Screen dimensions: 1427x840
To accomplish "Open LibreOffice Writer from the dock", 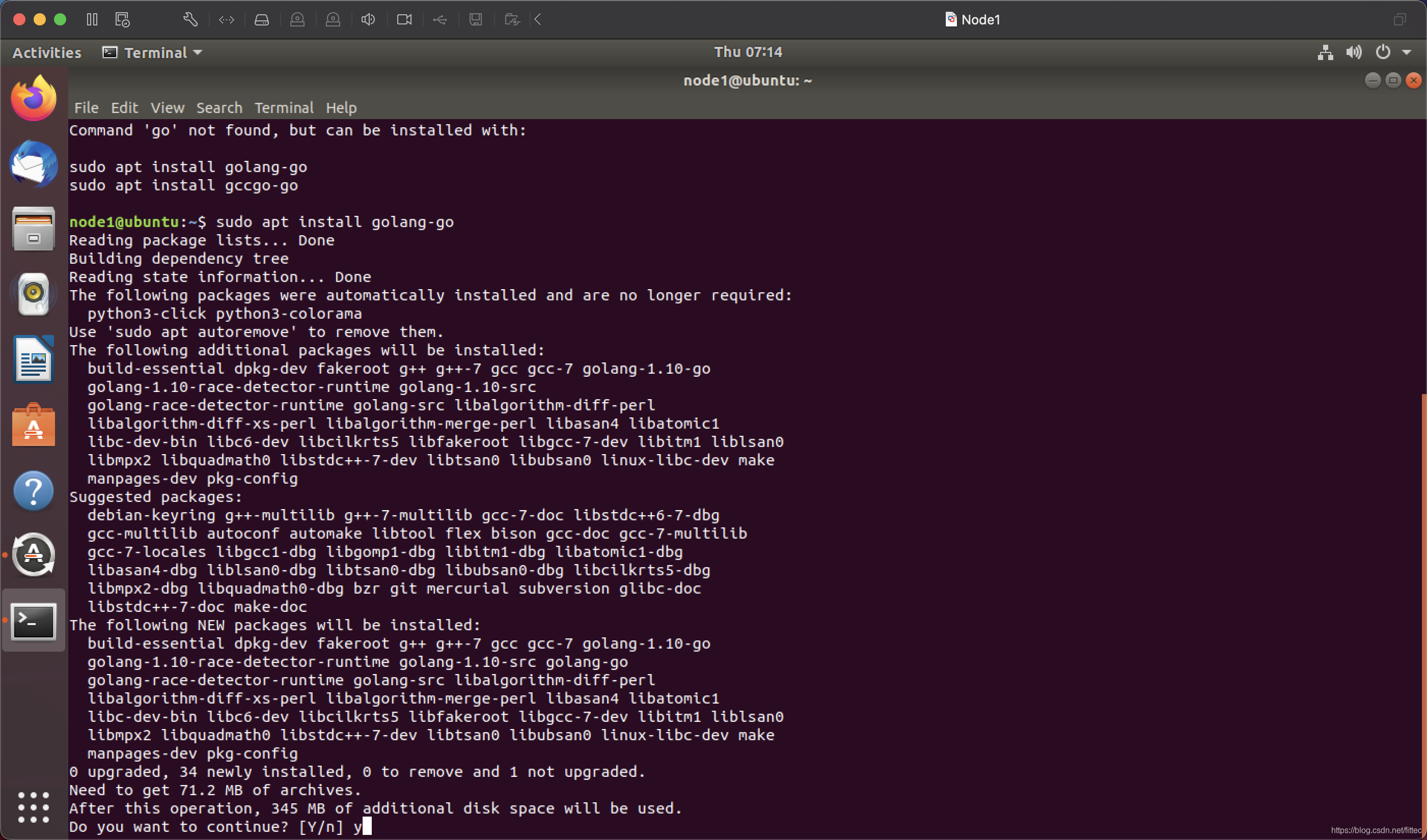I will point(34,359).
